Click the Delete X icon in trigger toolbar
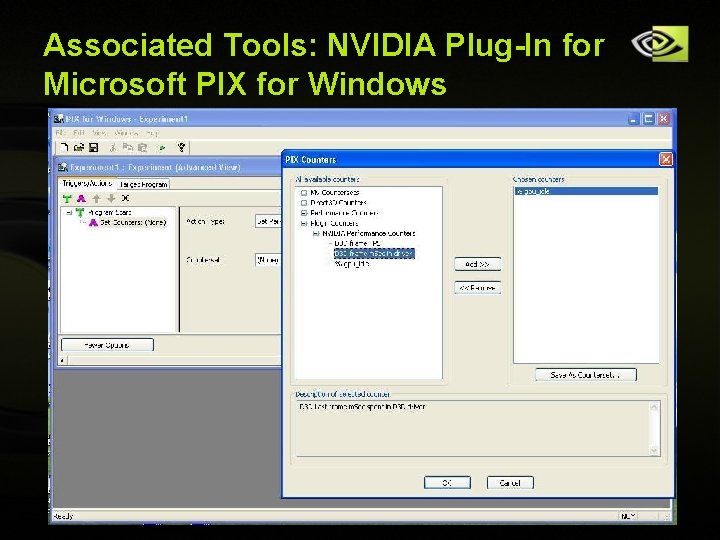This screenshot has width=720, height=540. 125,198
